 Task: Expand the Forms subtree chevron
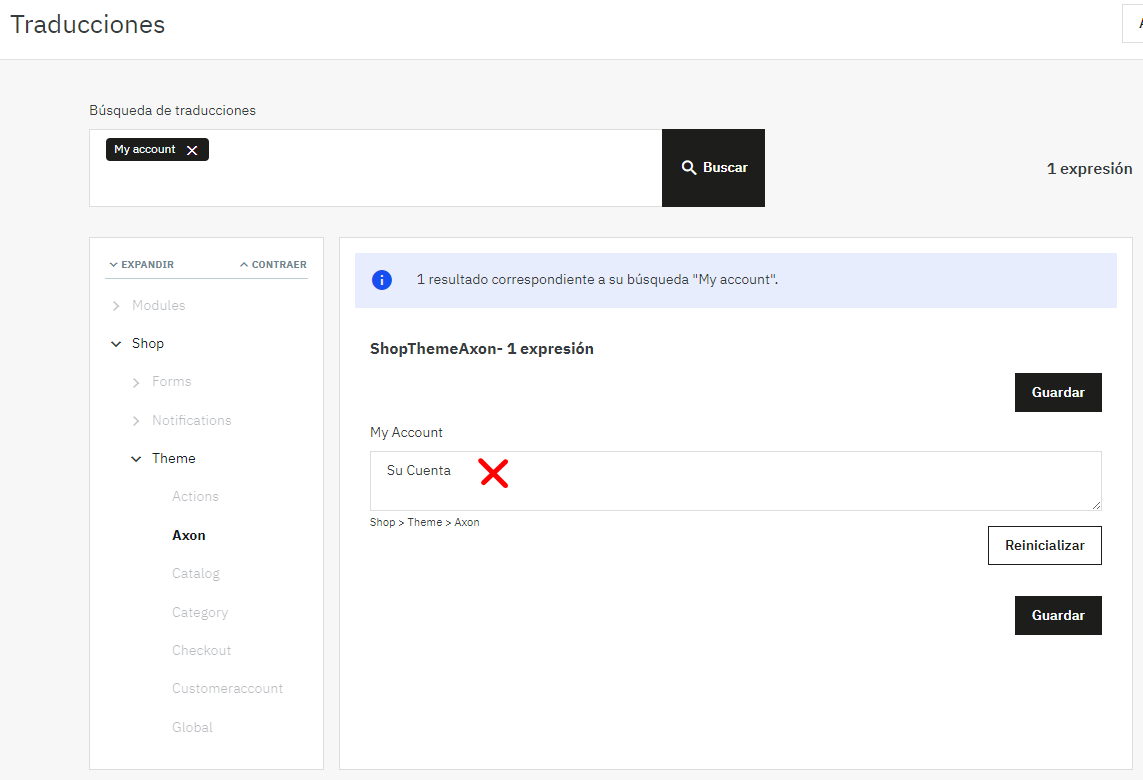click(136, 382)
